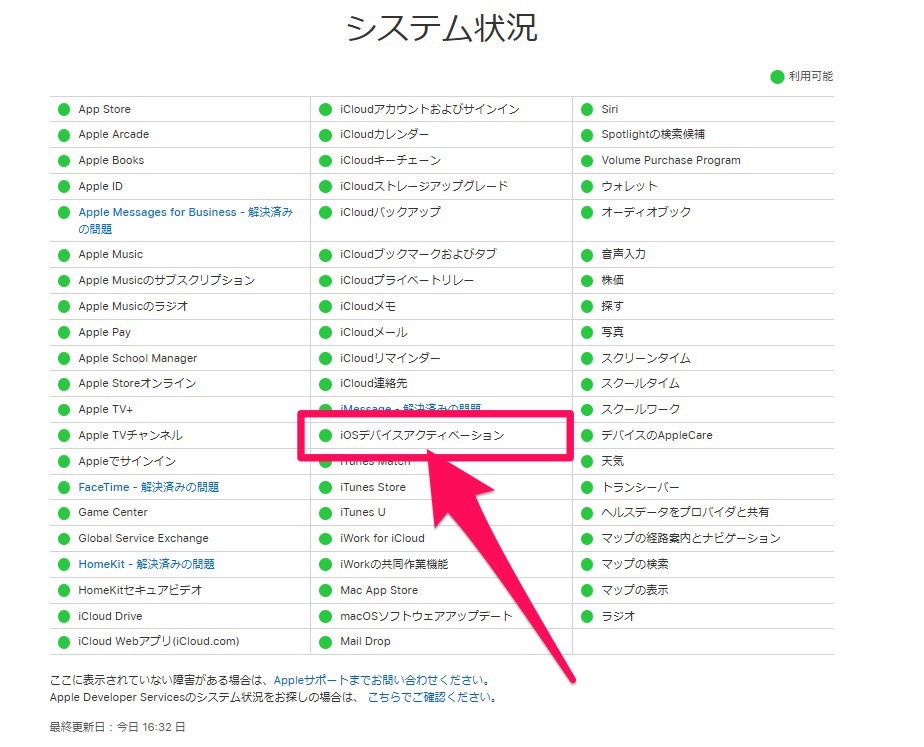Click the green 利用可能 legend dot
924x747 pixels.
click(x=777, y=77)
